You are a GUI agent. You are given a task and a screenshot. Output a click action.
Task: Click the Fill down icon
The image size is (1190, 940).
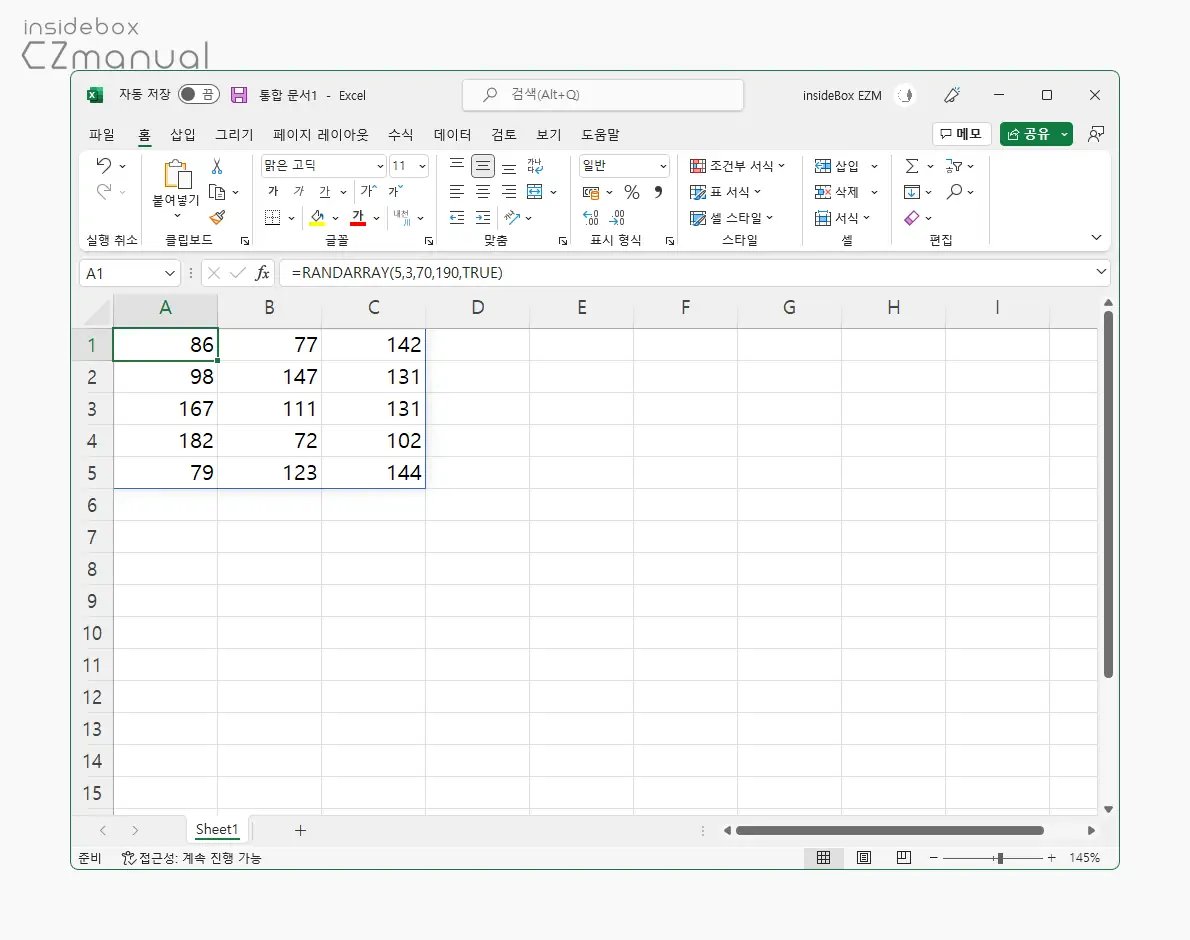click(x=912, y=192)
